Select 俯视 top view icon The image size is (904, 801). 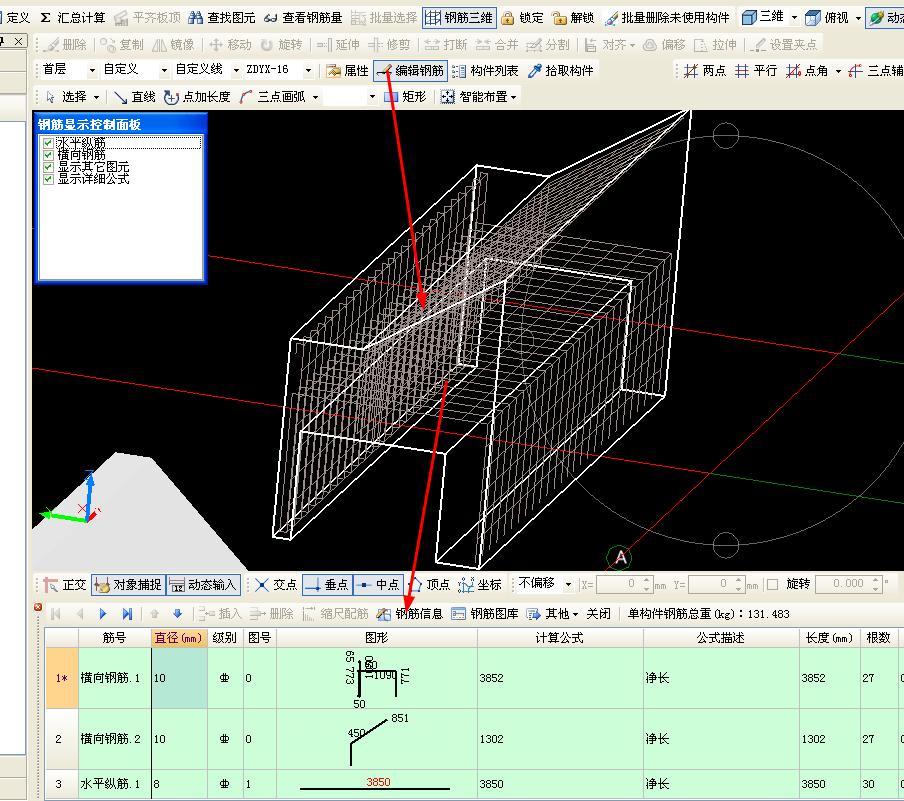pyautogui.click(x=812, y=18)
